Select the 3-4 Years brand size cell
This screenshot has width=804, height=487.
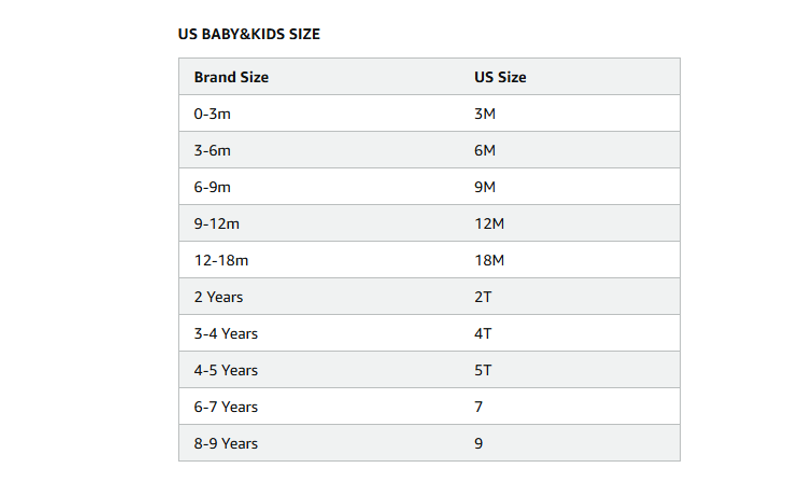(x=225, y=333)
